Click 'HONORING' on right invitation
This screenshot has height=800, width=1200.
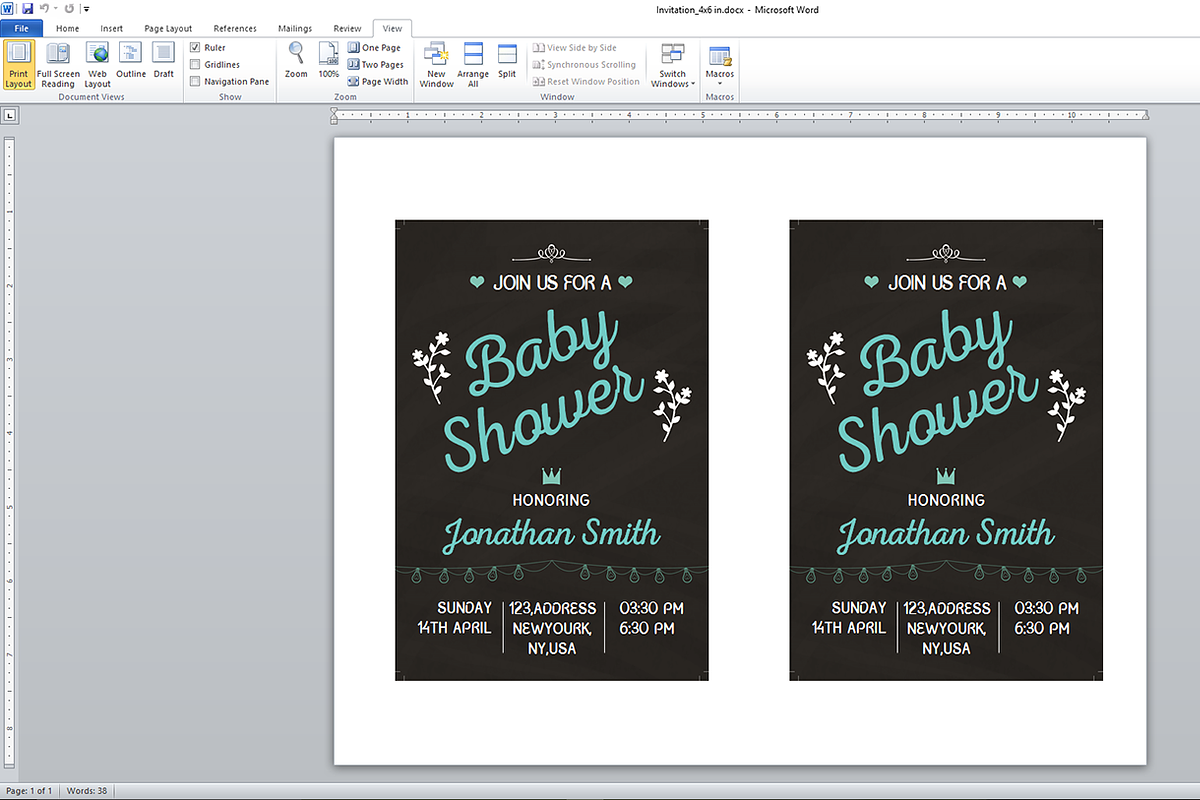click(946, 499)
